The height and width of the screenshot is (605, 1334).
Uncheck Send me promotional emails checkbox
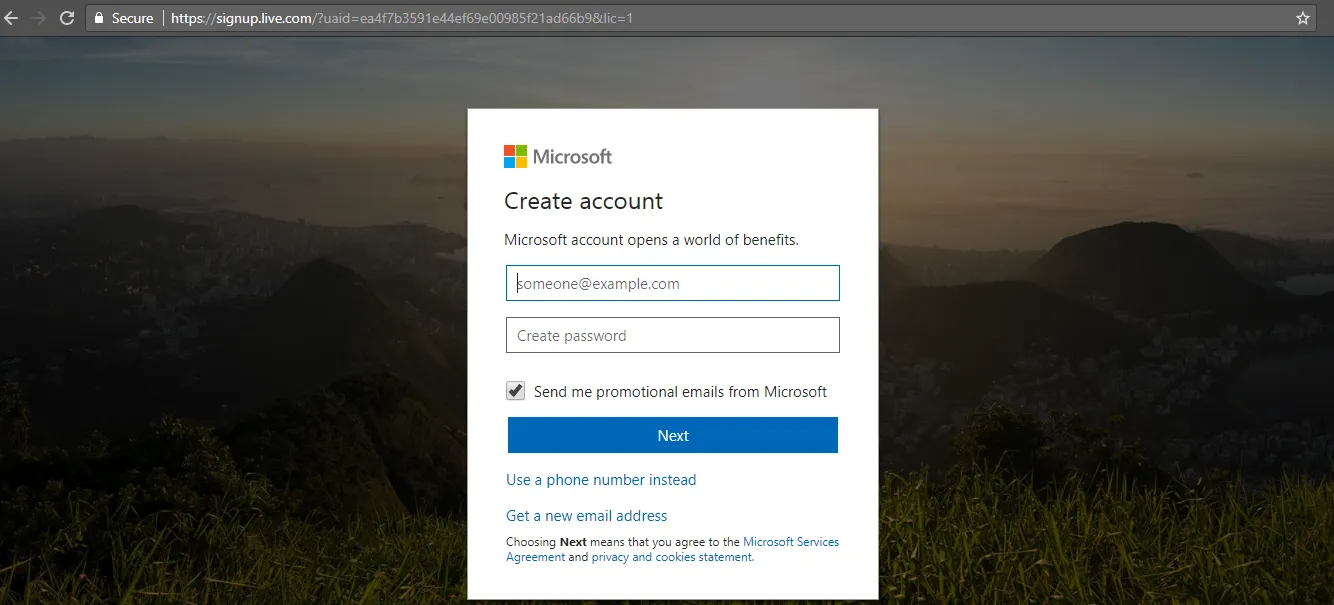[516, 391]
